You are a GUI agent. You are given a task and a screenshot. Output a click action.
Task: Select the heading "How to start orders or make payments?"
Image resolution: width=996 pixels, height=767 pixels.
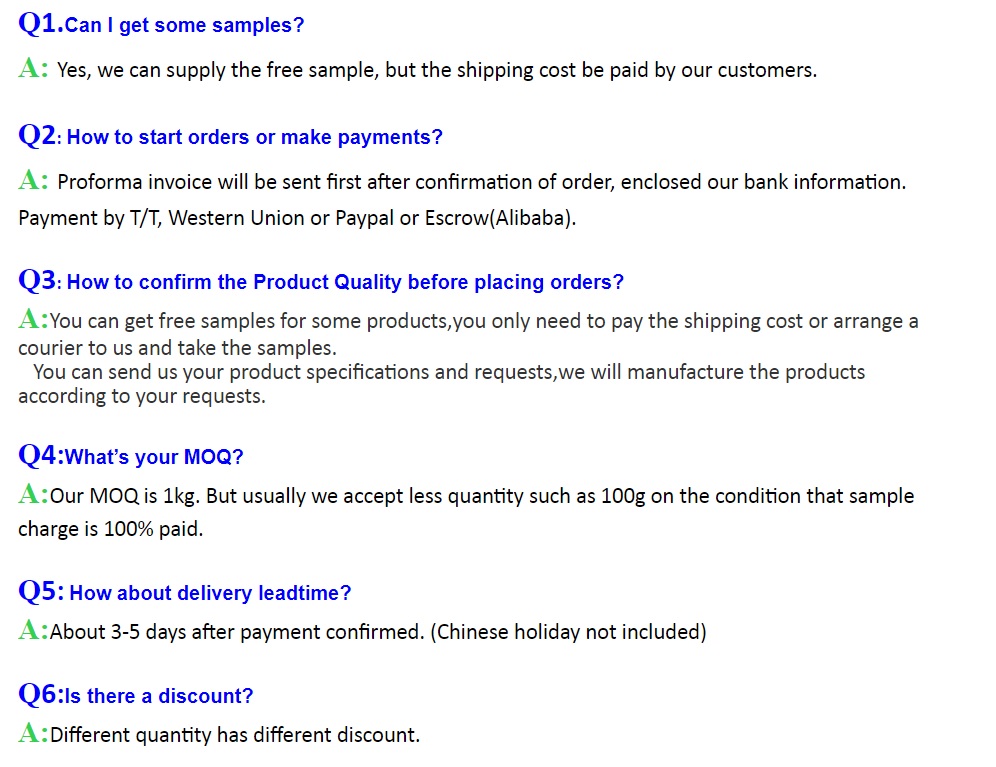(254, 138)
